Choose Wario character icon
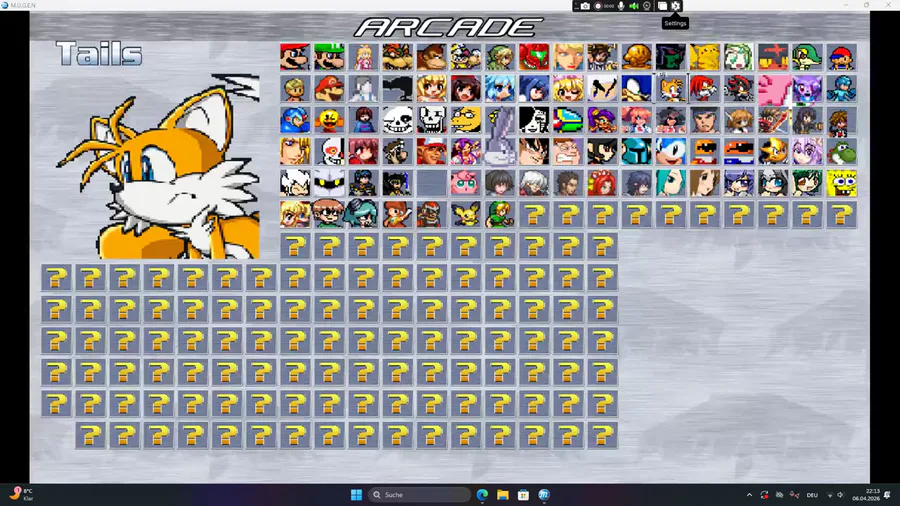This screenshot has height=506, width=900. [x=465, y=57]
